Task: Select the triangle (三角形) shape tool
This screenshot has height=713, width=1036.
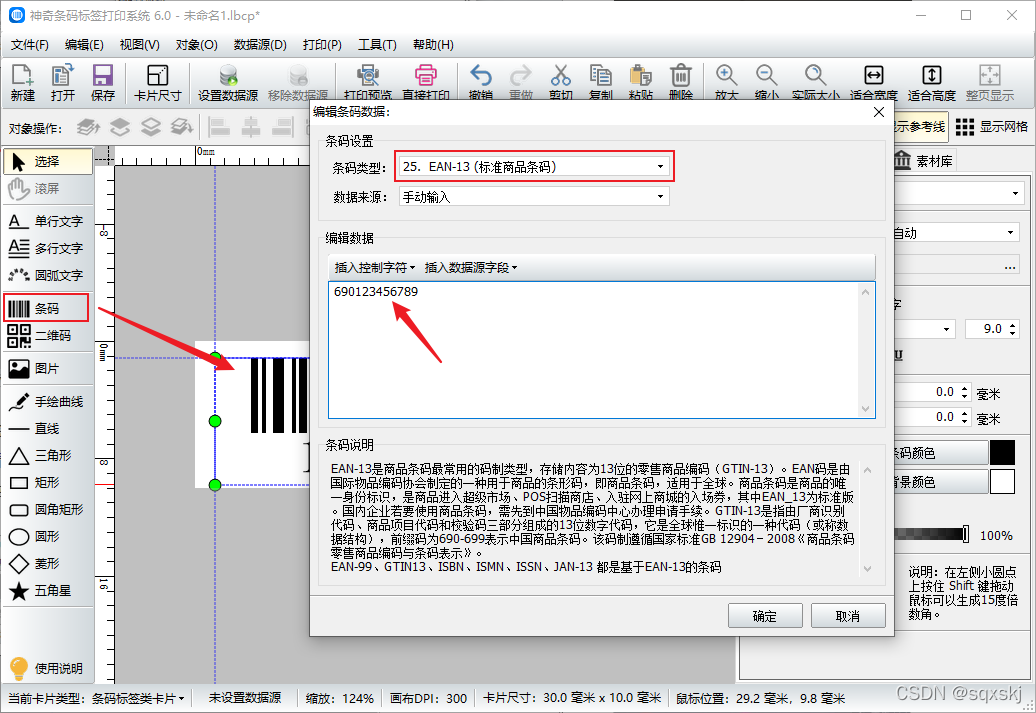Action: (x=48, y=455)
